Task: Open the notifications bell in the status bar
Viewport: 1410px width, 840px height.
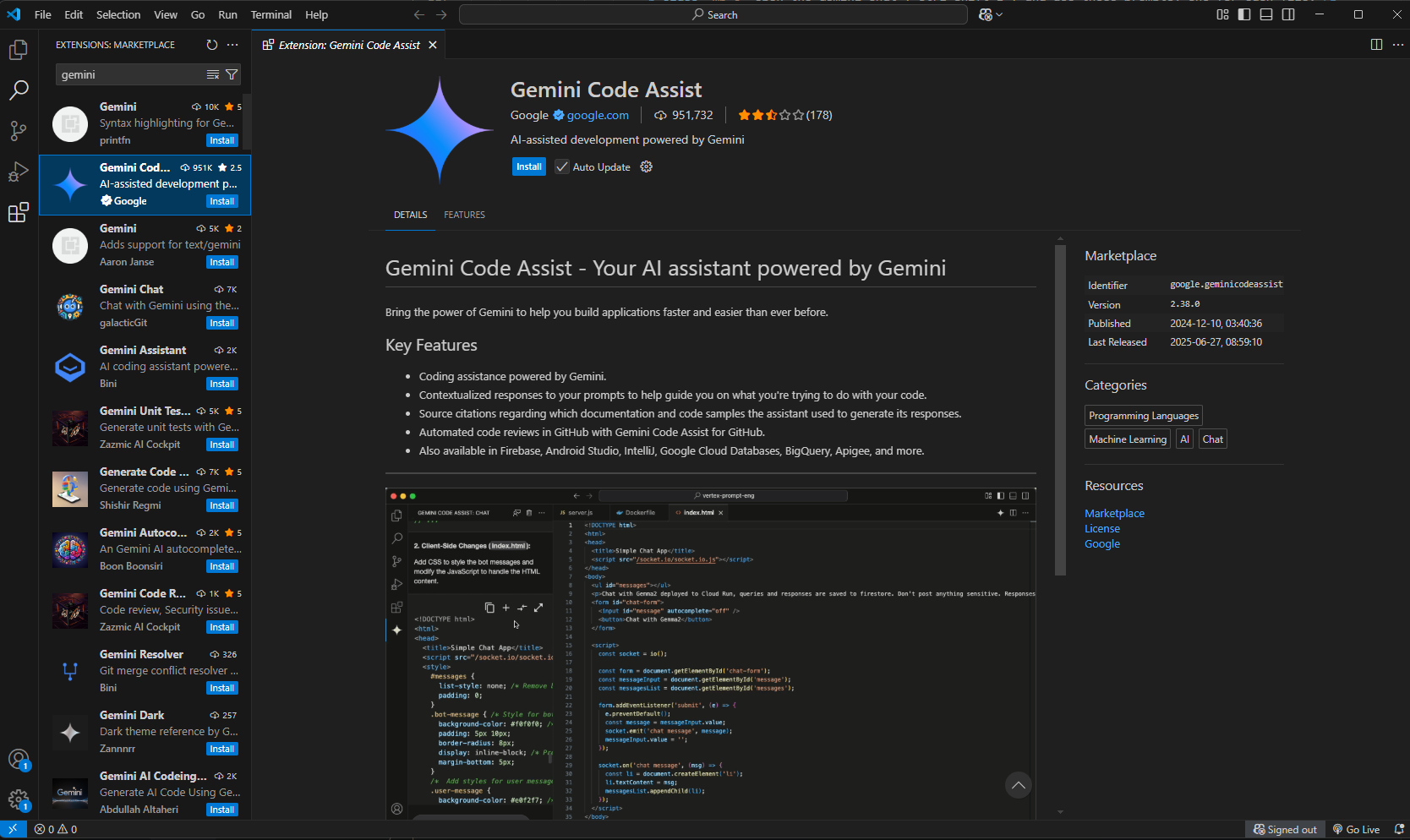Action: pos(1399,829)
